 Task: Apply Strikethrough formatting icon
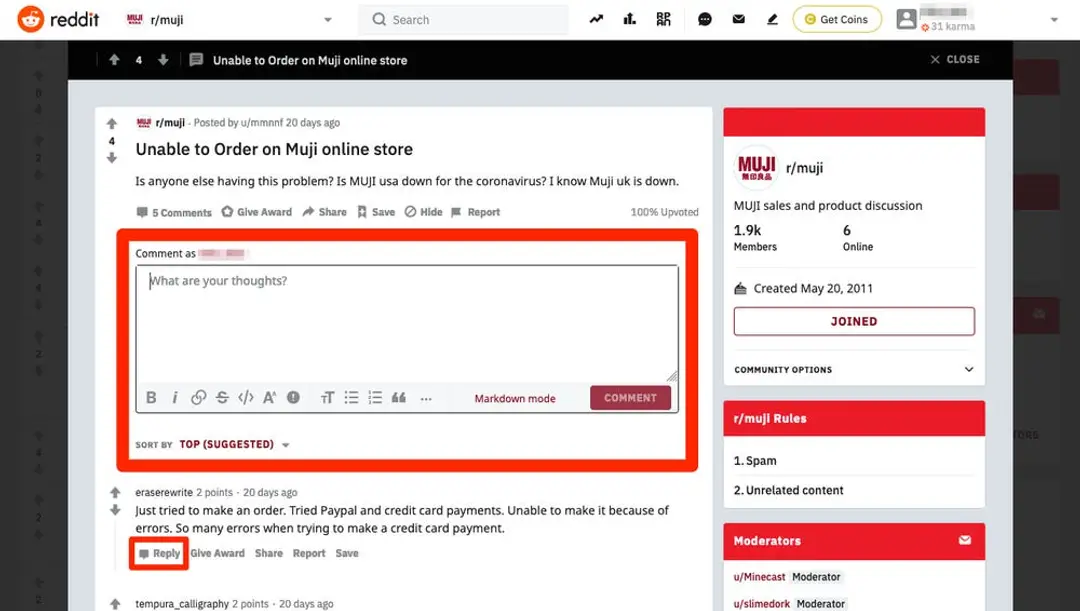click(223, 397)
